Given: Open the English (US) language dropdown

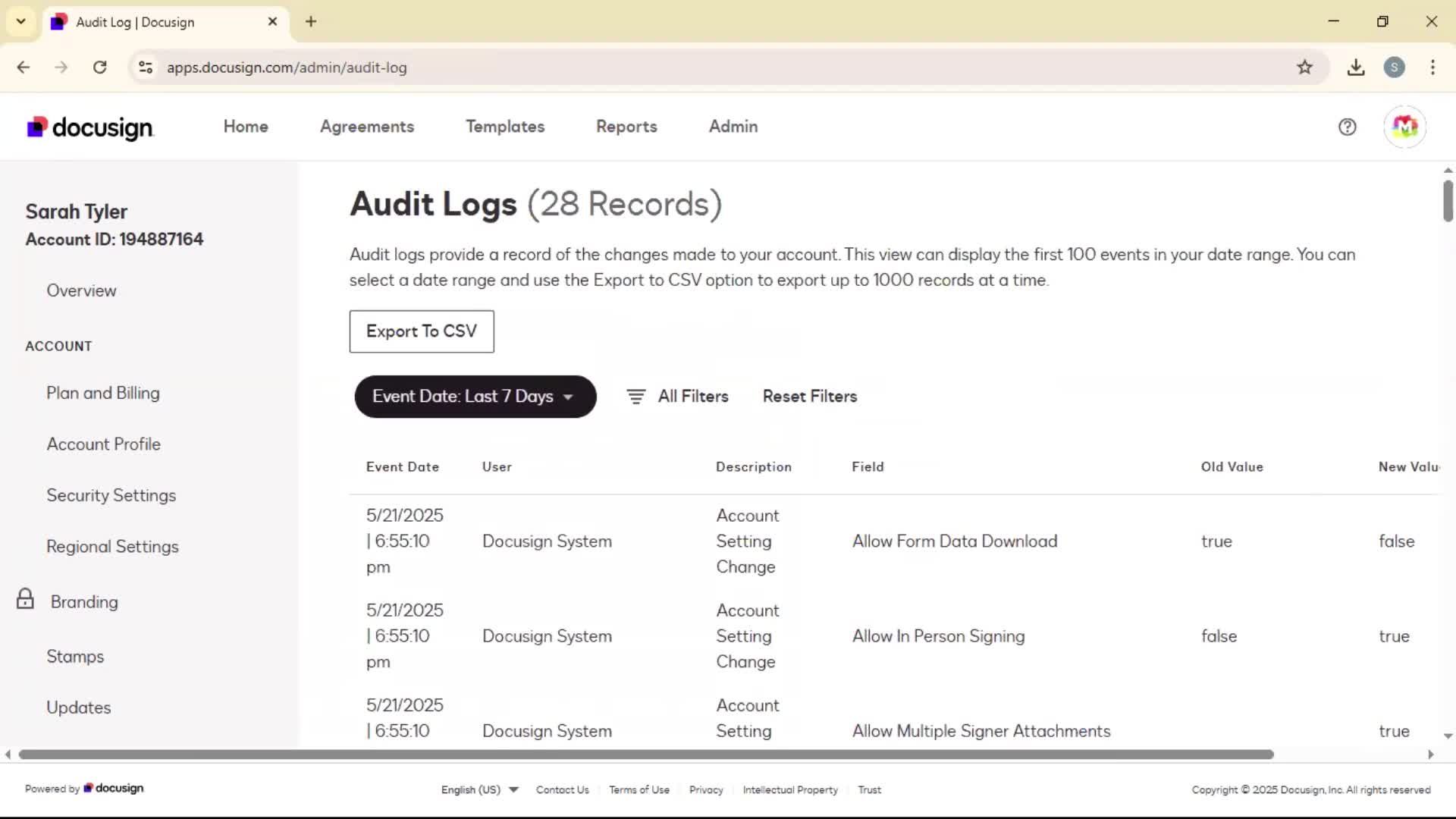Looking at the screenshot, I should tap(479, 789).
